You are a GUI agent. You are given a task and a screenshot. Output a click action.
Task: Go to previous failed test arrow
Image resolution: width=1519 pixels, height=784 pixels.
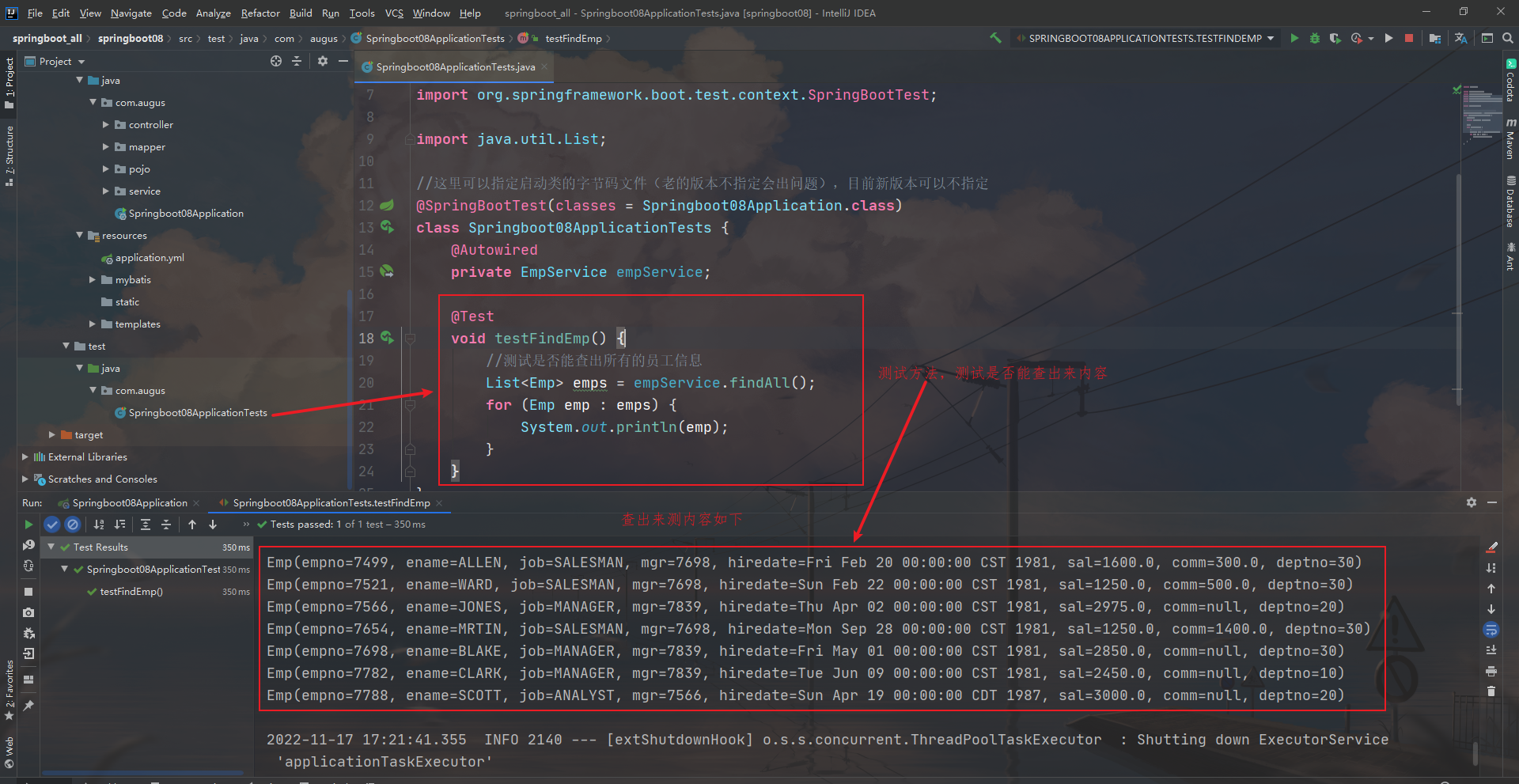192,525
